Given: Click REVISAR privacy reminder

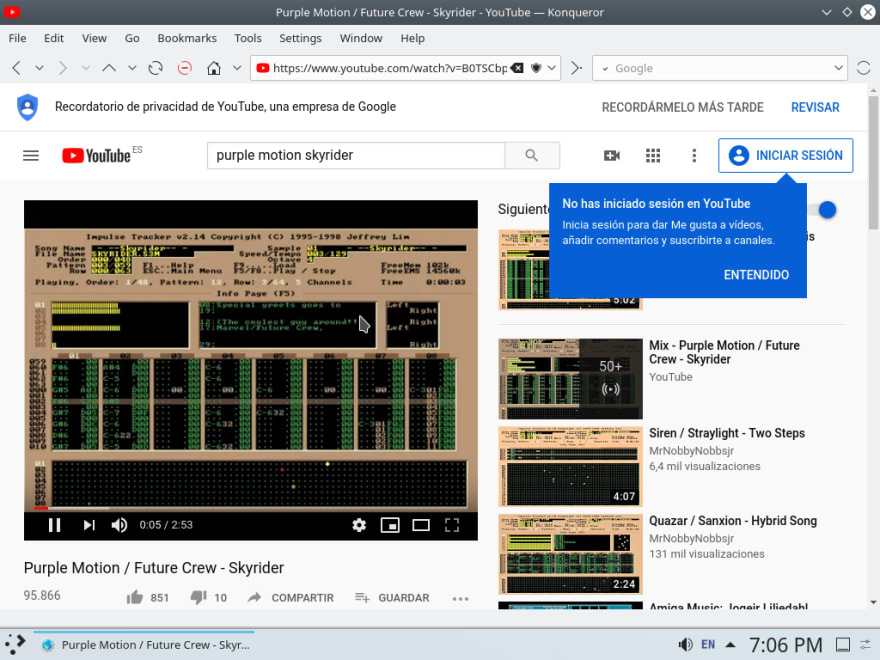Looking at the screenshot, I should tap(815, 107).
